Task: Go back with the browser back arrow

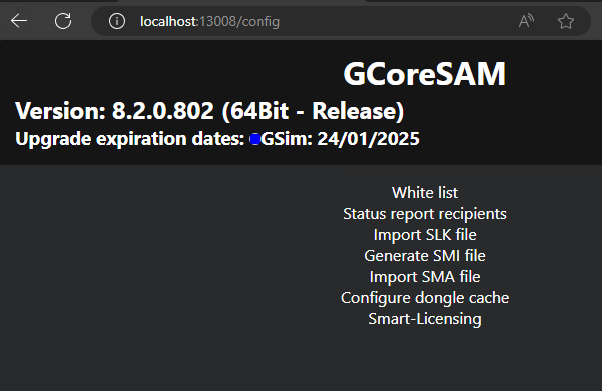Action: pos(19,21)
